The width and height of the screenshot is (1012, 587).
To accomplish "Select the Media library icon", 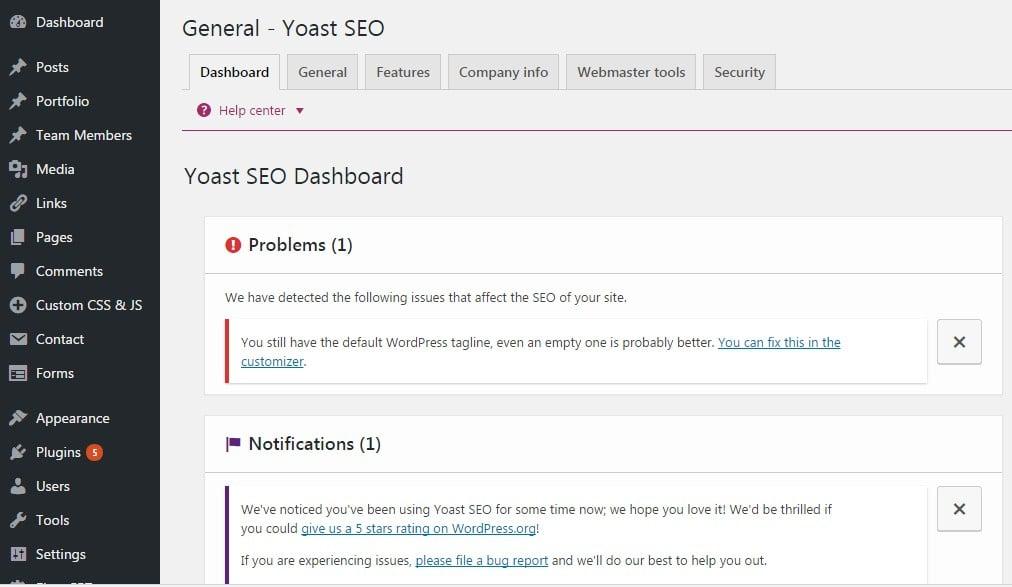I will [x=18, y=169].
